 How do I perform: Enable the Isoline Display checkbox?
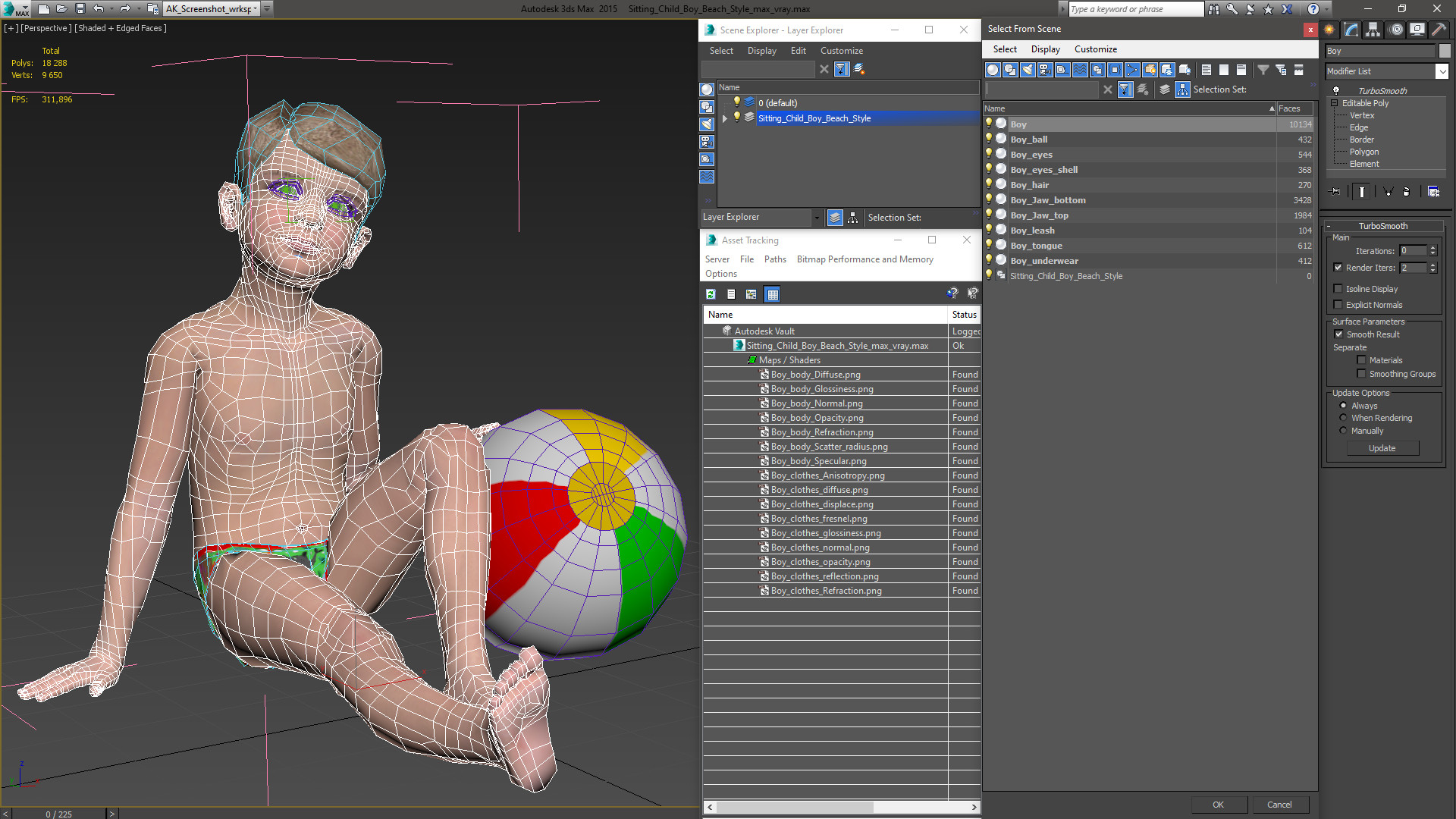click(x=1338, y=289)
